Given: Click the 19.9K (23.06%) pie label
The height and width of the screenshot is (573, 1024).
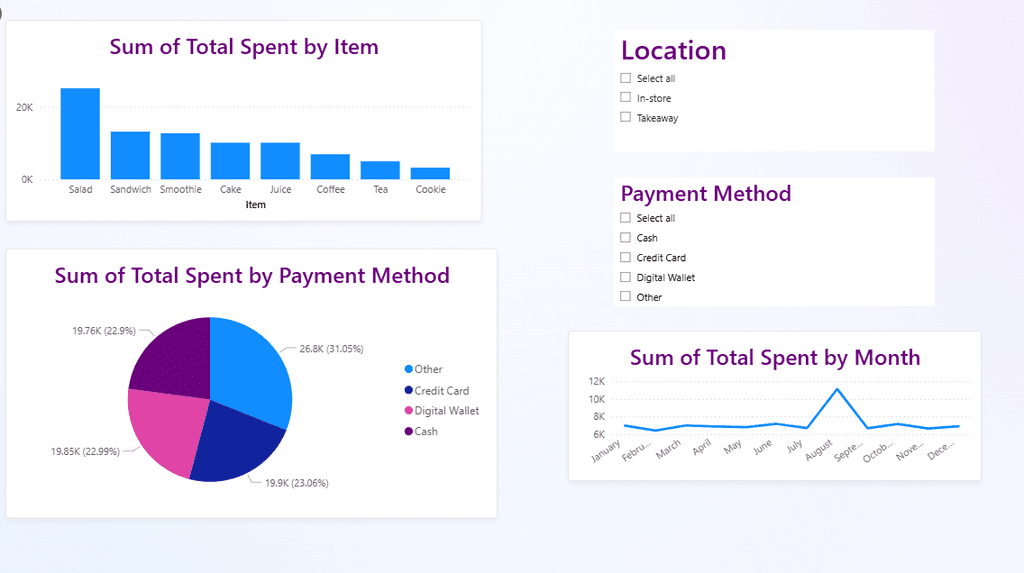Looking at the screenshot, I should (x=296, y=483).
